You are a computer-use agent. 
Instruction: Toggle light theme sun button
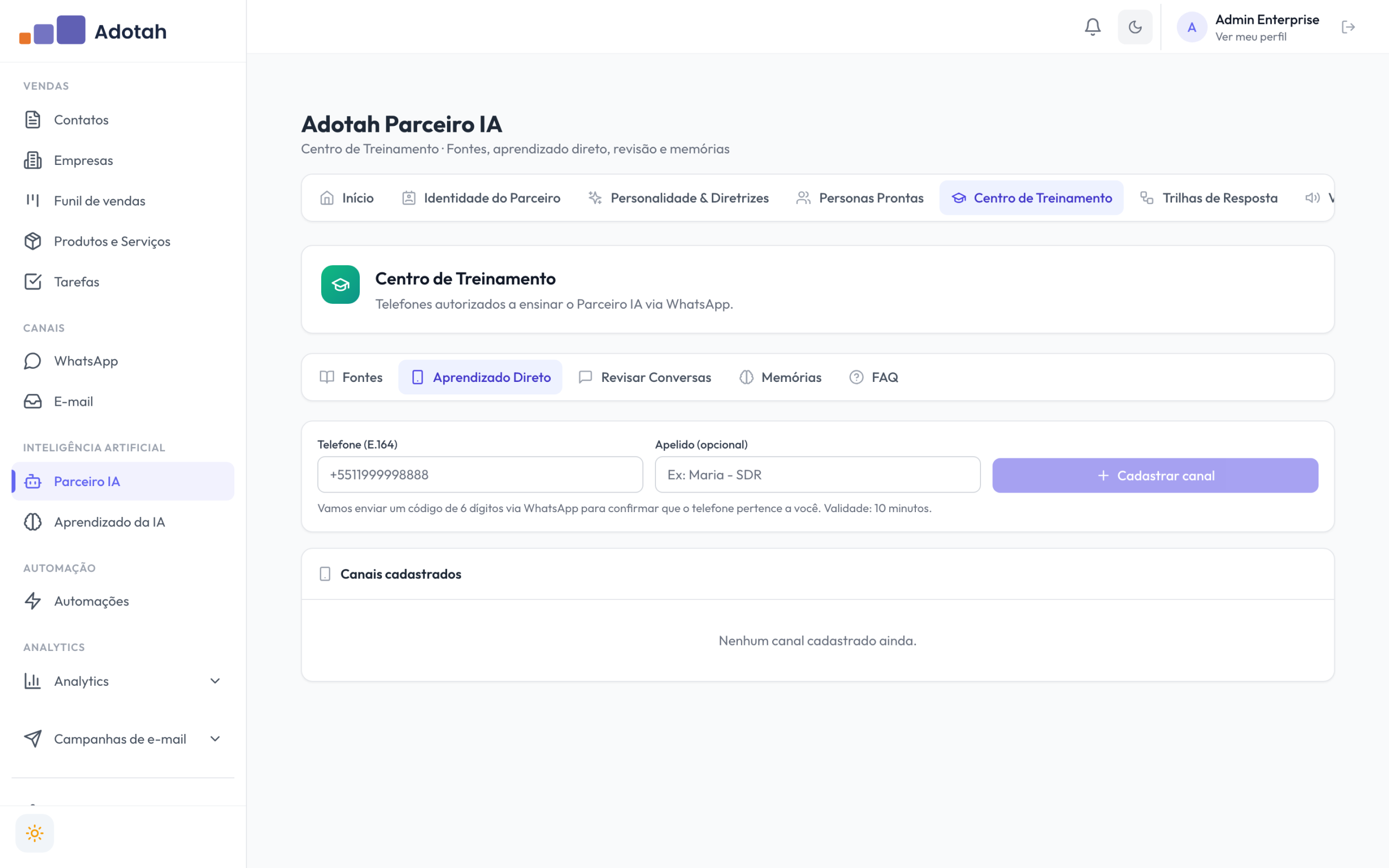tap(34, 833)
